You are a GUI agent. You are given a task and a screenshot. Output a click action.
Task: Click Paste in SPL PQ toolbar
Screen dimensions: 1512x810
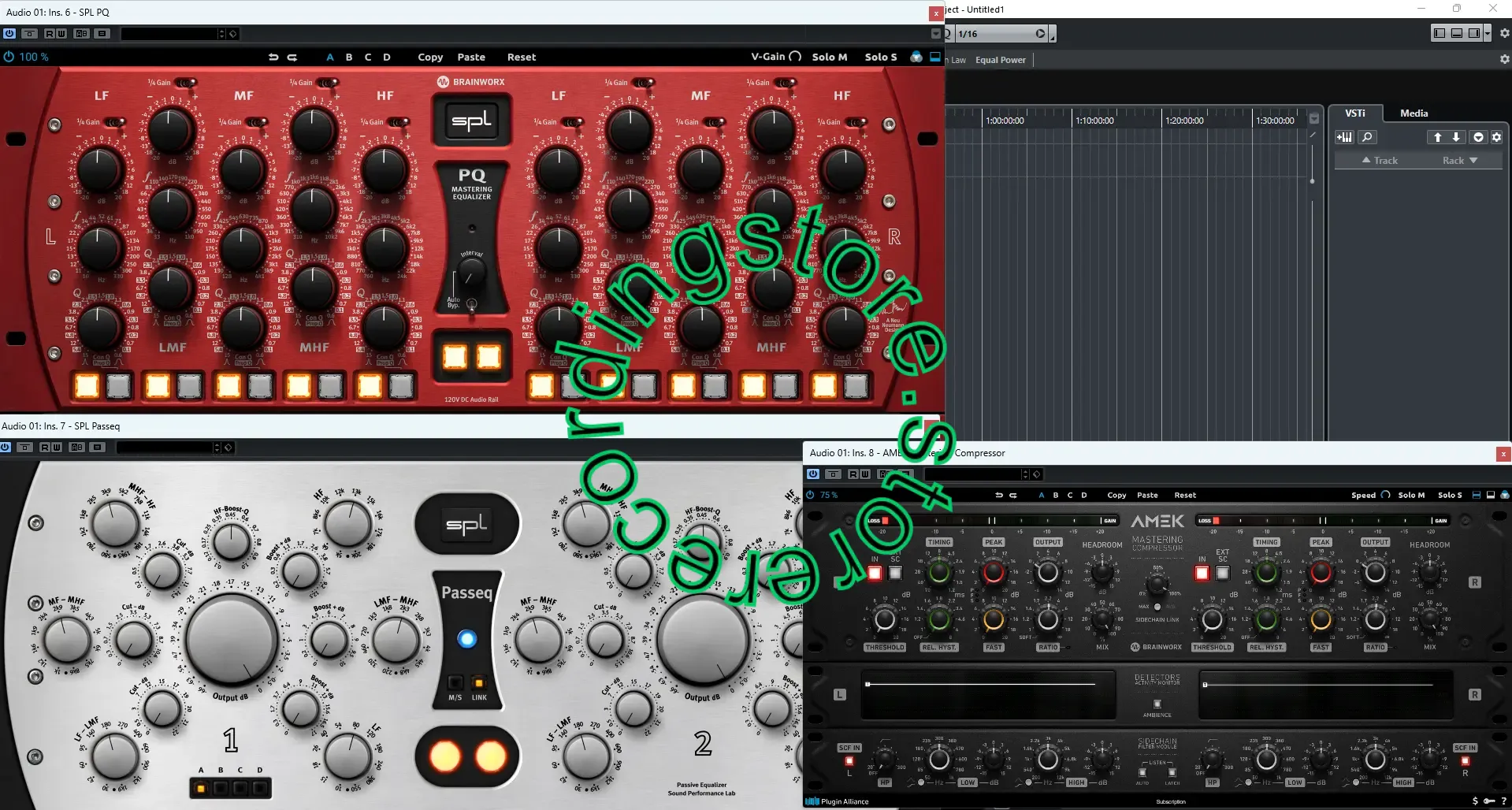471,57
